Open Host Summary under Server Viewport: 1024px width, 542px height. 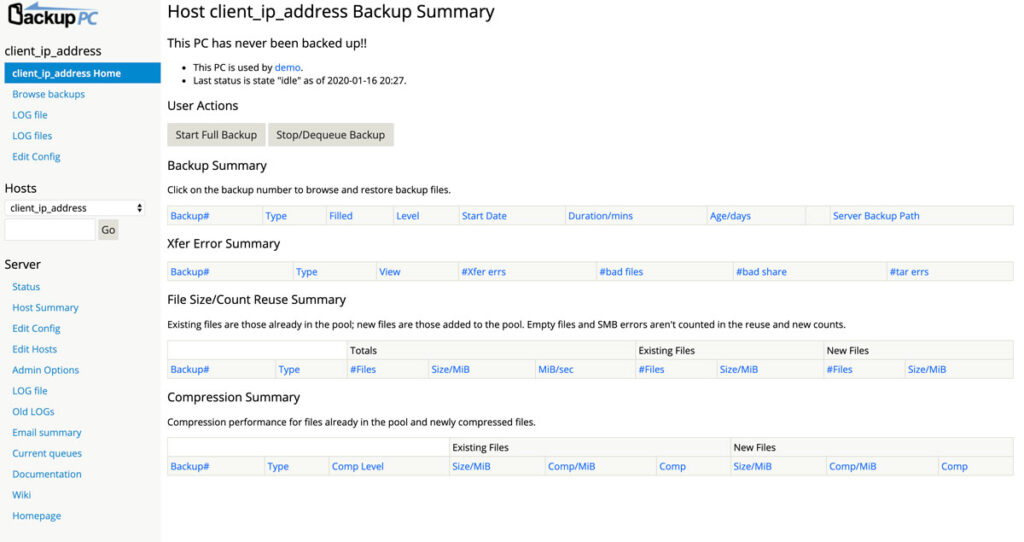(45, 308)
